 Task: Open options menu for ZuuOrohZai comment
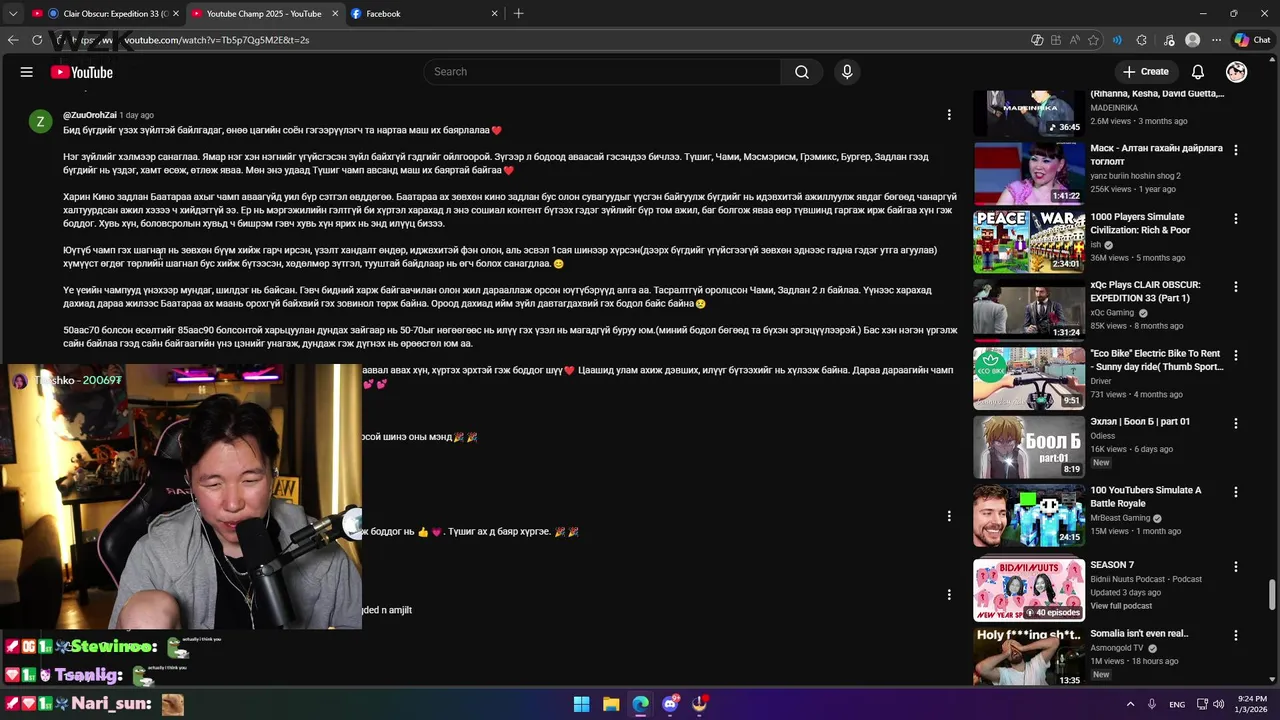(x=949, y=115)
